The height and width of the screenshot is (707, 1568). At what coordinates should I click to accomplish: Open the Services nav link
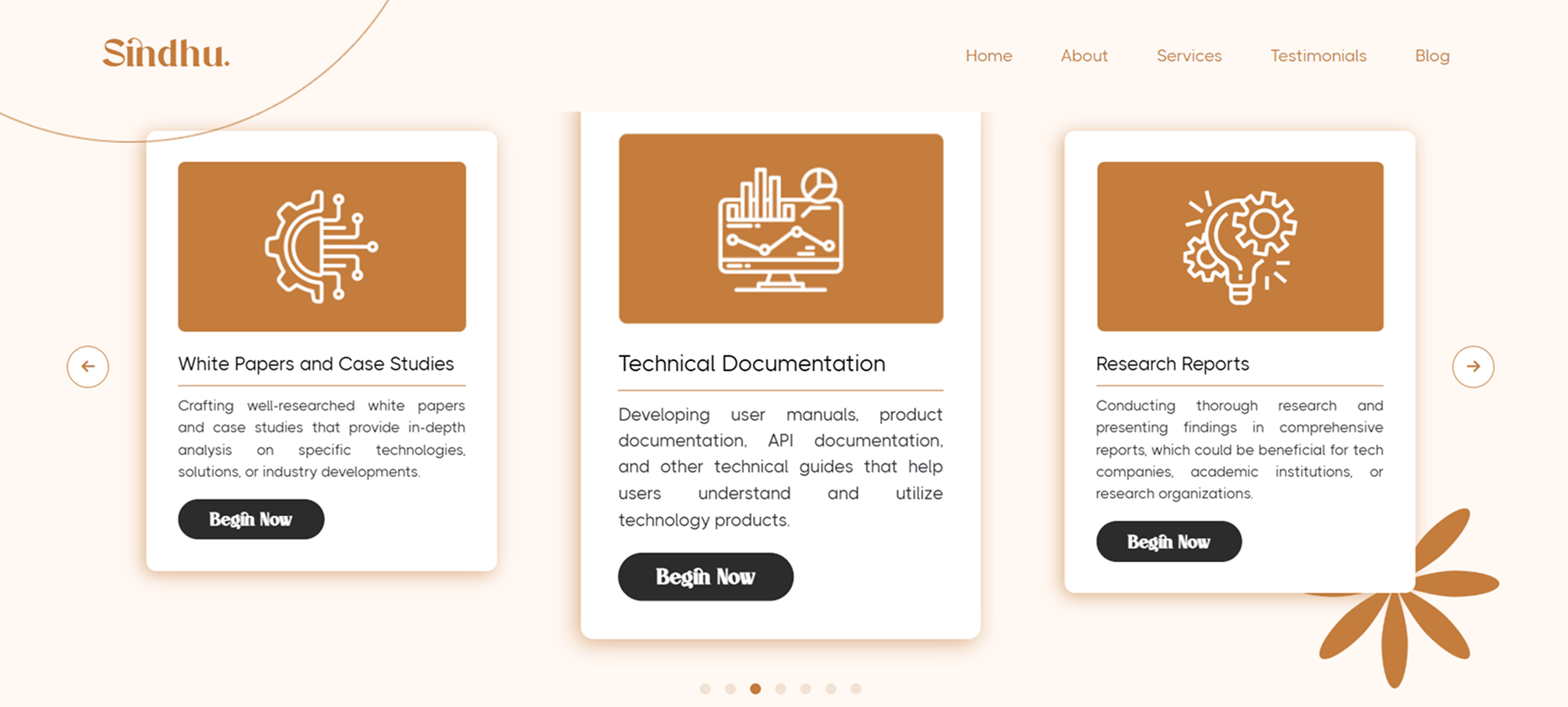pyautogui.click(x=1189, y=56)
